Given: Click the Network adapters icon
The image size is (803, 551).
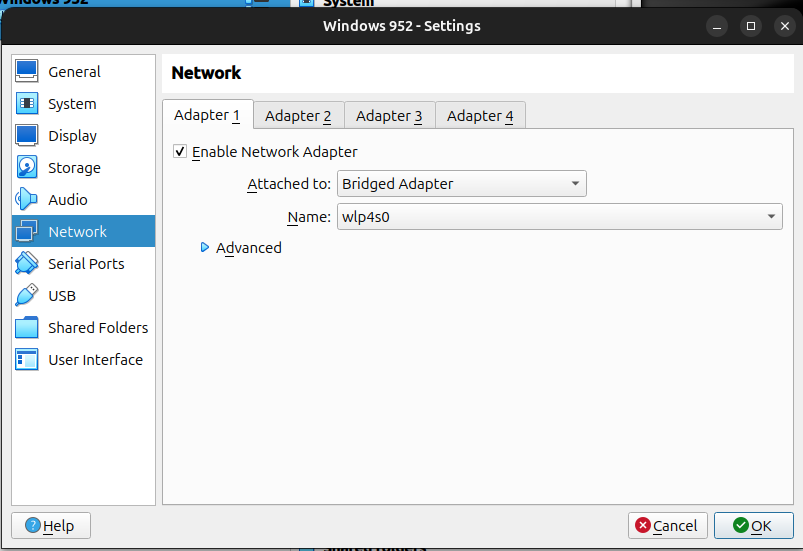Looking at the screenshot, I should [27, 231].
